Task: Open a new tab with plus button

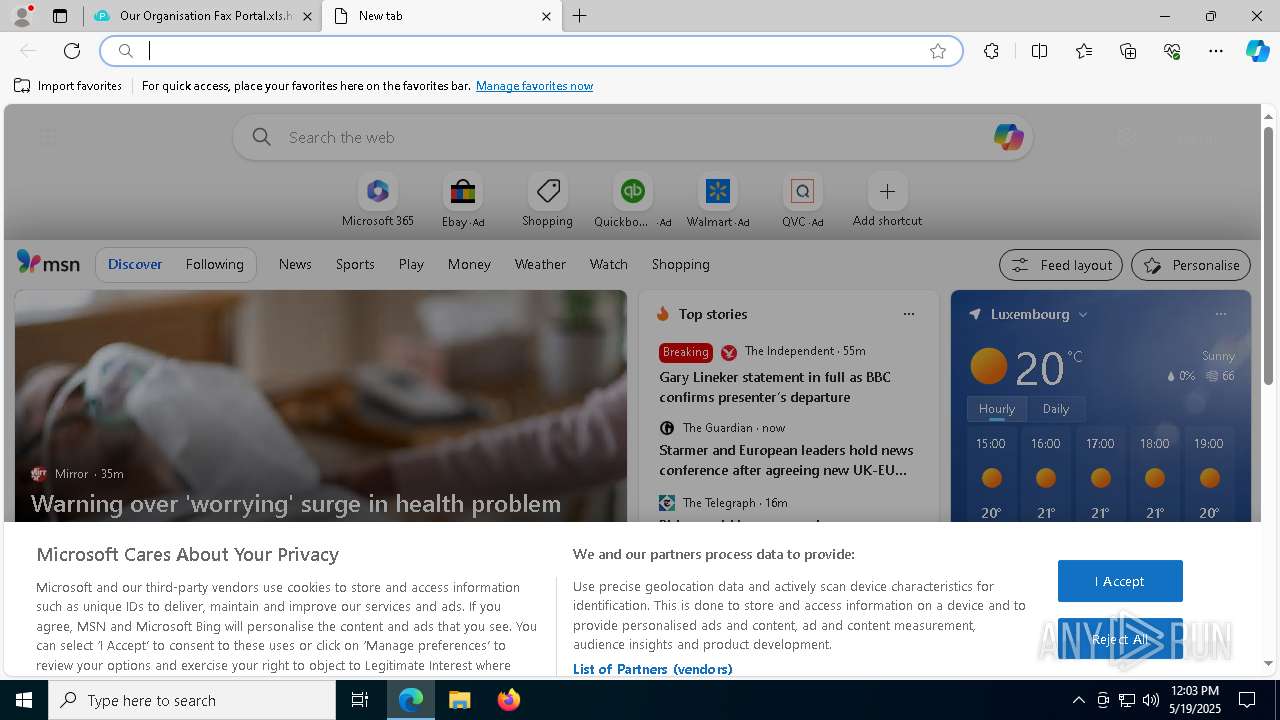Action: point(580,16)
